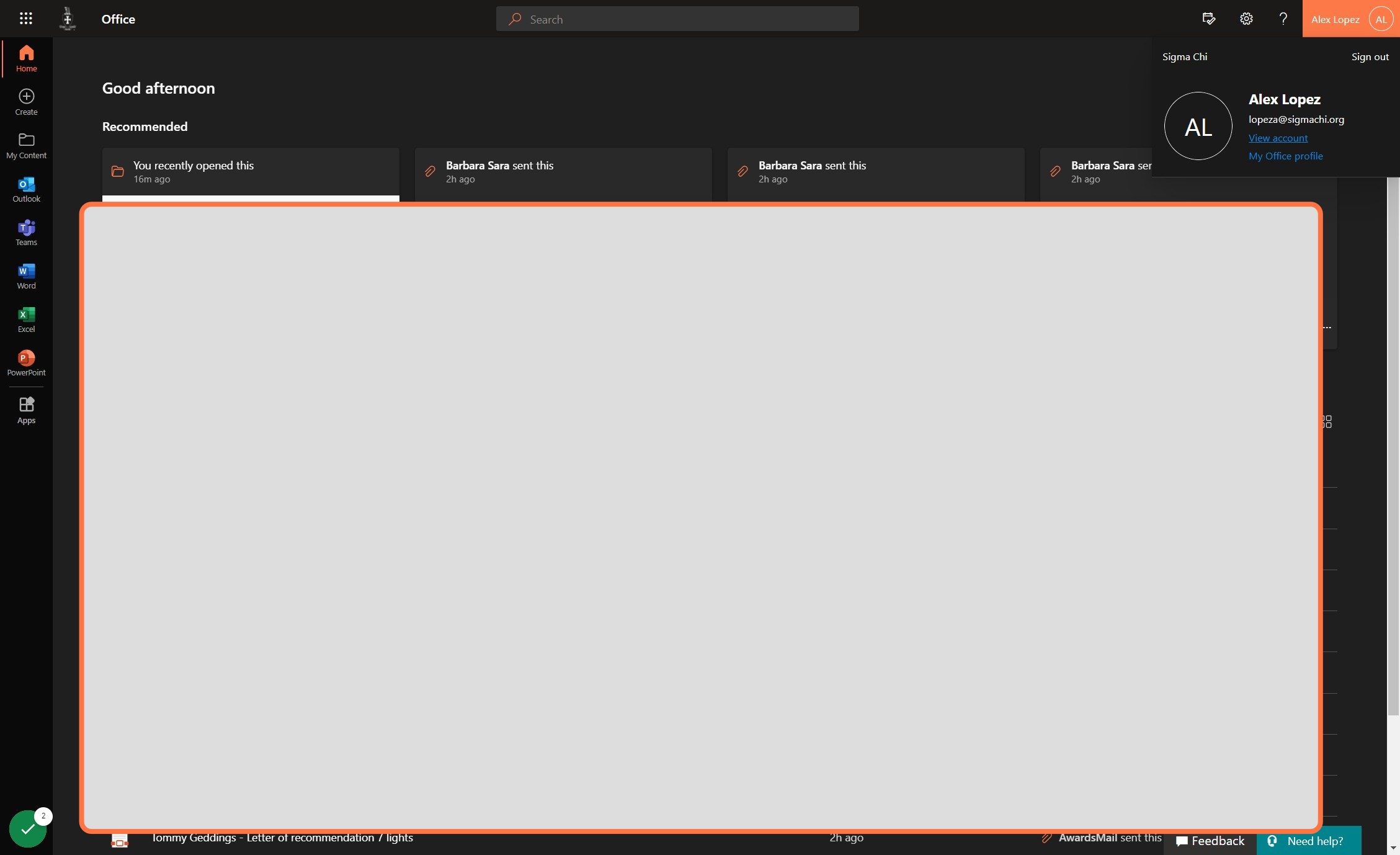
Task: Click the Sigma Chi organization logo
Action: click(x=68, y=19)
